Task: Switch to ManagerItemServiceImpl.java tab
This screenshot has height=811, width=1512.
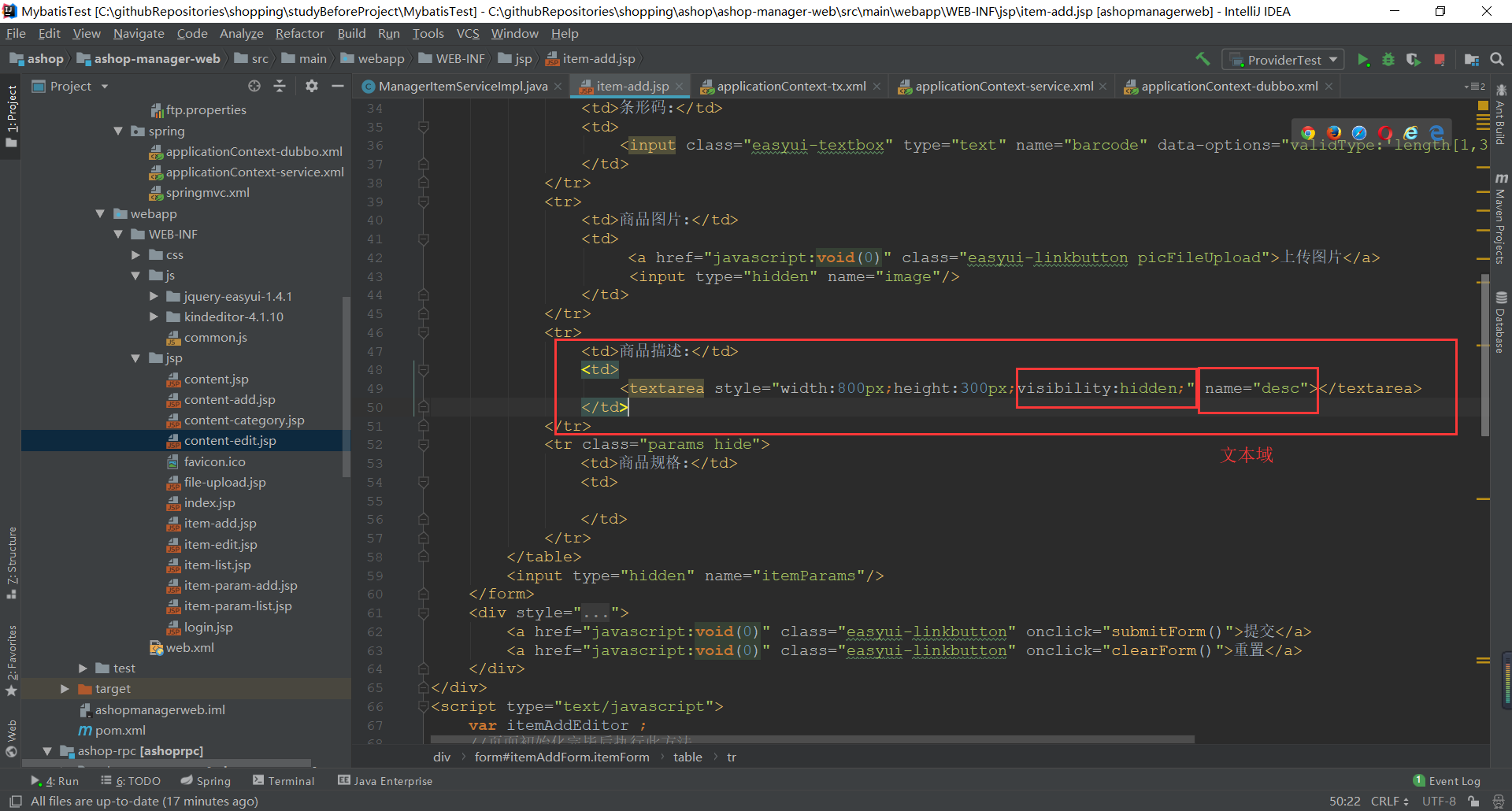Action: tap(462, 87)
